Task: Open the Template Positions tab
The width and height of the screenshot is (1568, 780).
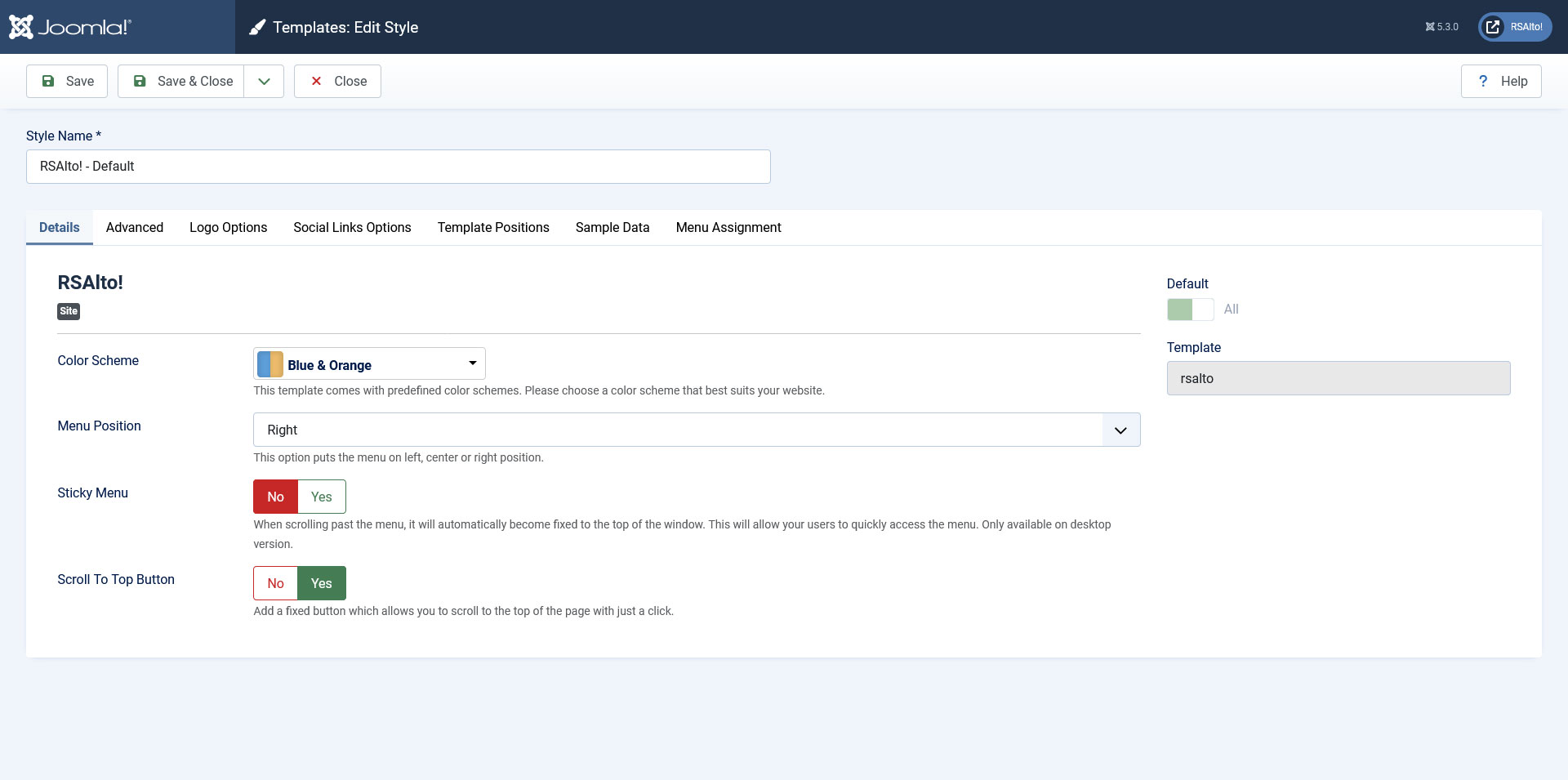Action: [493, 227]
